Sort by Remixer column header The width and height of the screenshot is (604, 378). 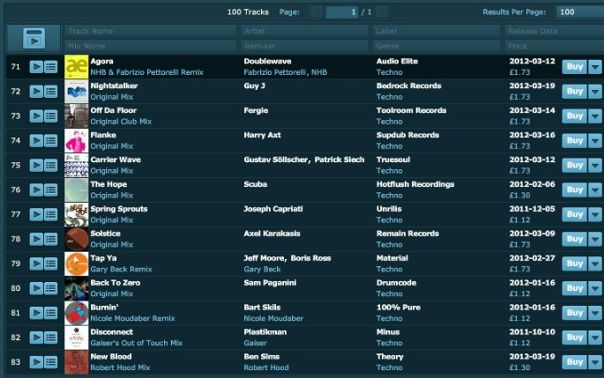pyautogui.click(x=304, y=46)
